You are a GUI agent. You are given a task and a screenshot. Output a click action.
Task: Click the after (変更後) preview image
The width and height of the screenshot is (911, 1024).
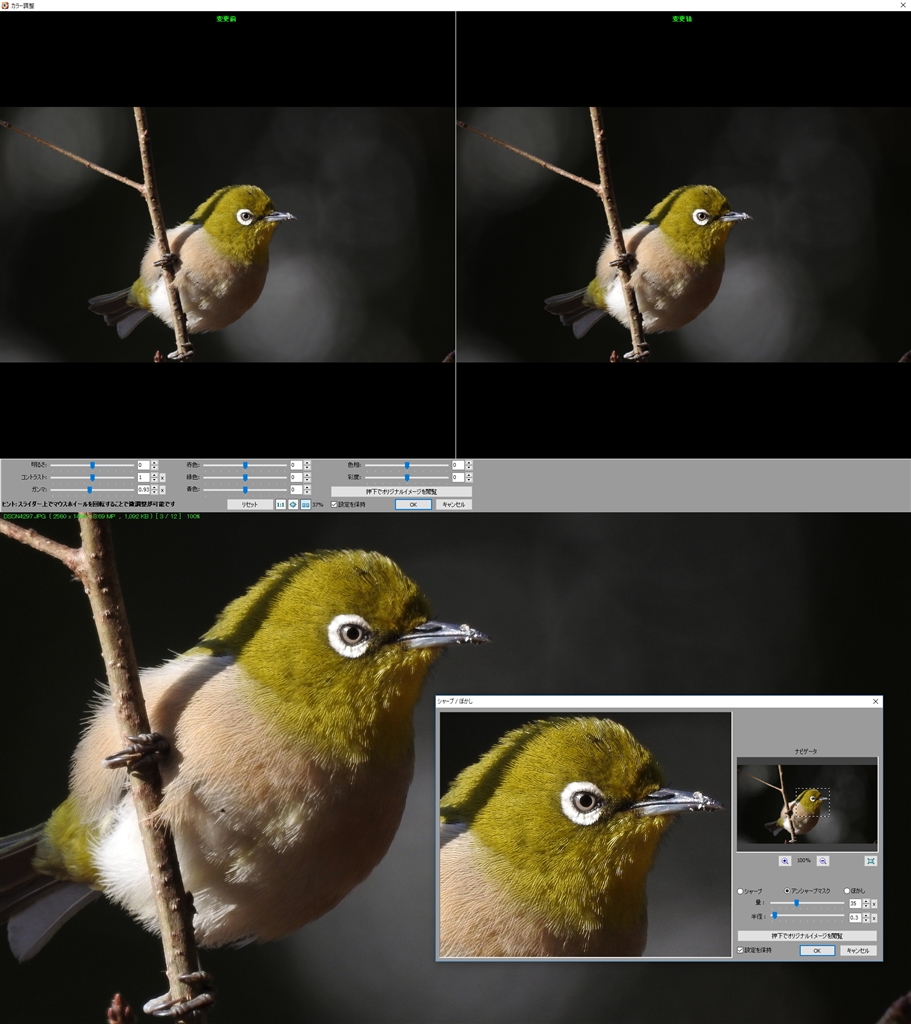pyautogui.click(x=684, y=234)
